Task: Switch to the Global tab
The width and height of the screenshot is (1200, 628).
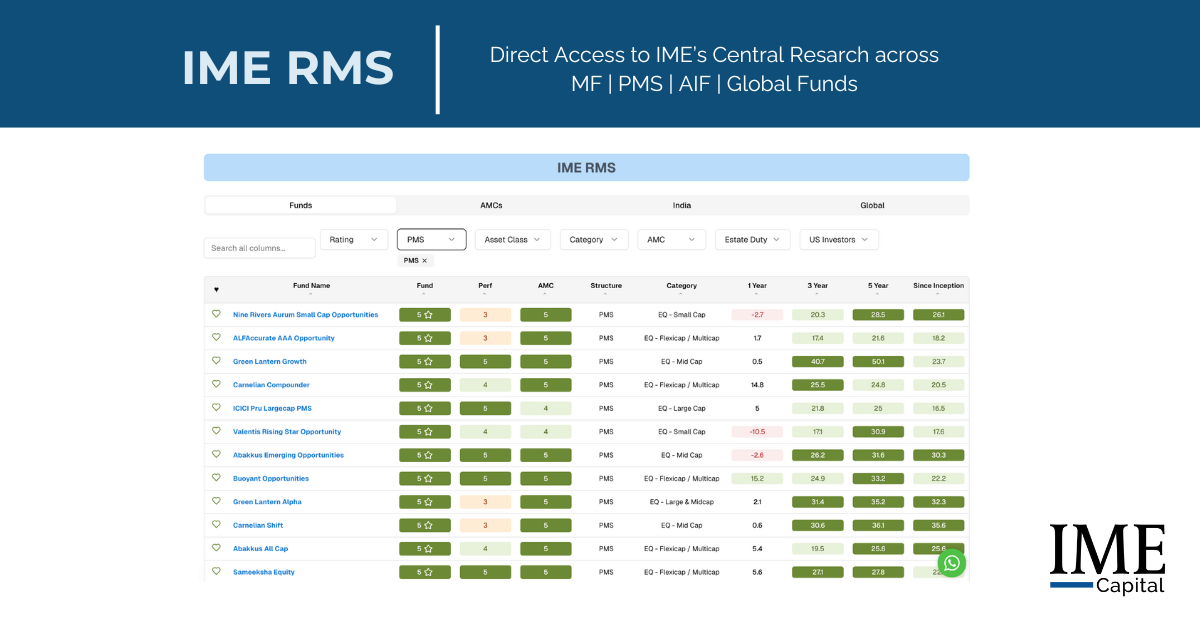Action: [x=872, y=205]
